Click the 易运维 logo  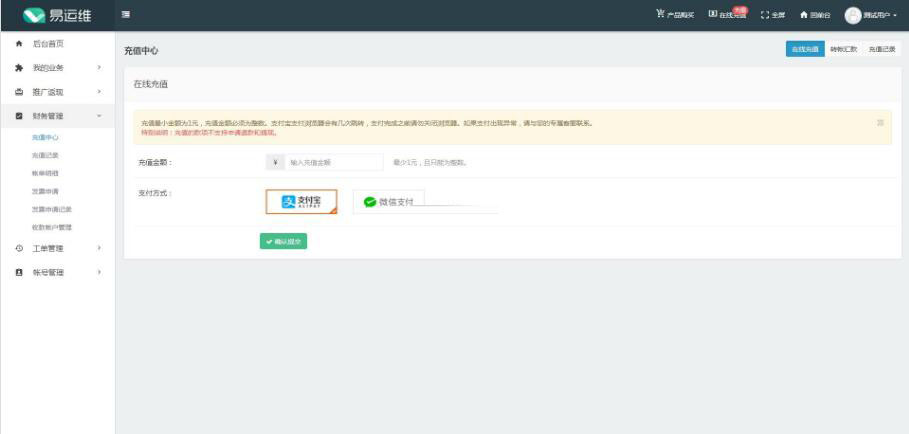click(57, 16)
